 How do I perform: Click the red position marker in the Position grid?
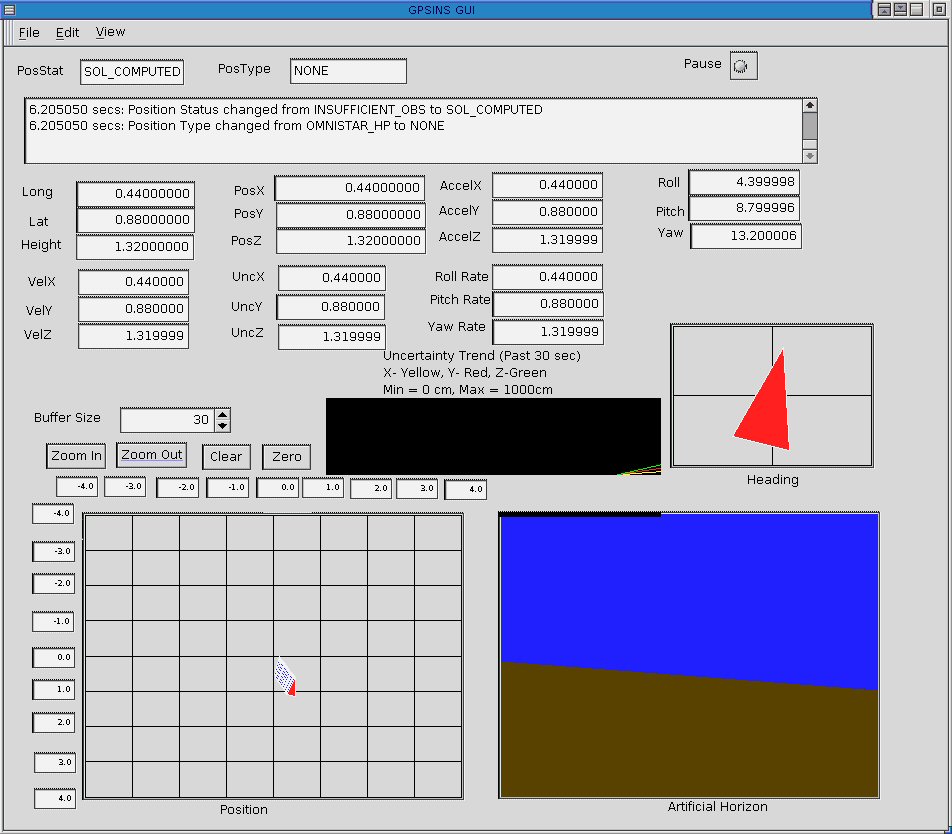pyautogui.click(x=292, y=688)
